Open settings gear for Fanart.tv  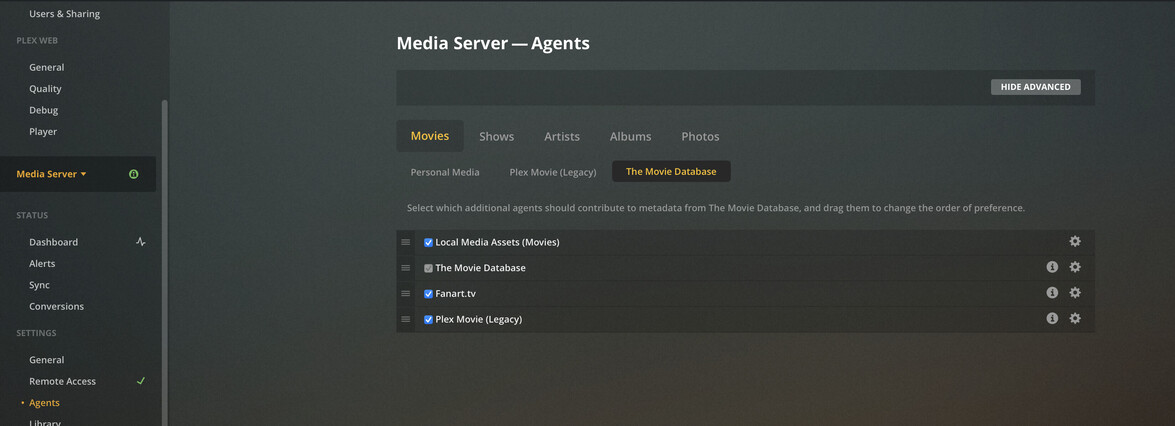click(x=1075, y=292)
